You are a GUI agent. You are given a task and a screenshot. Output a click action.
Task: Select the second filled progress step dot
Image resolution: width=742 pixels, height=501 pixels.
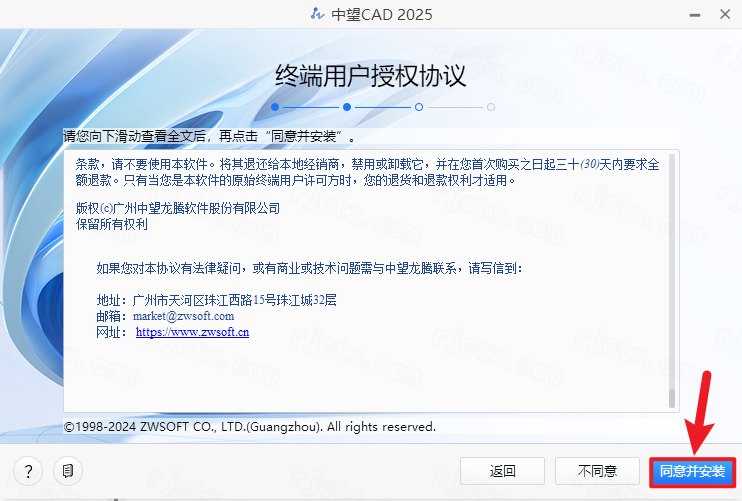347,106
